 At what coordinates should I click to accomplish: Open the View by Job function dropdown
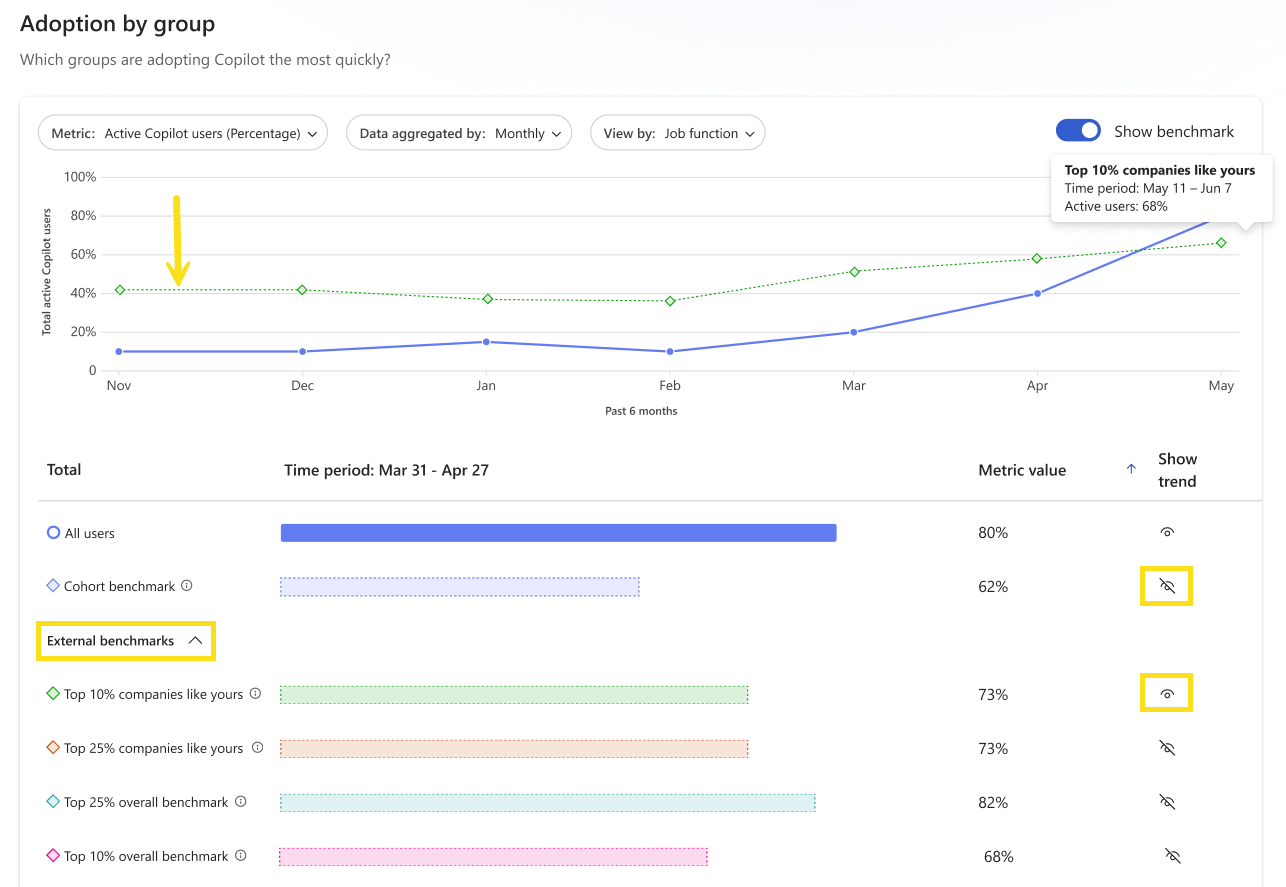pos(678,133)
